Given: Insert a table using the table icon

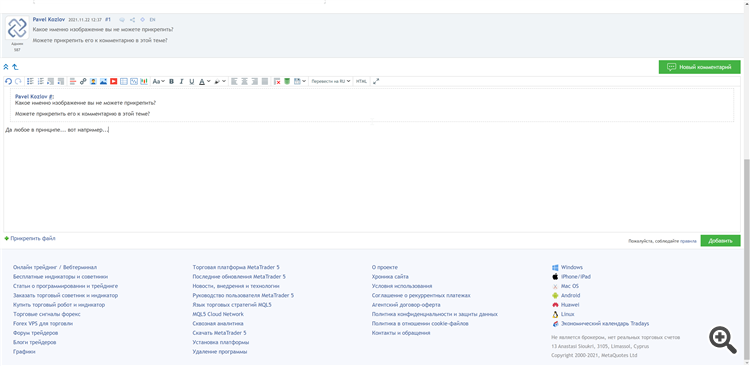Looking at the screenshot, I should [x=124, y=81].
